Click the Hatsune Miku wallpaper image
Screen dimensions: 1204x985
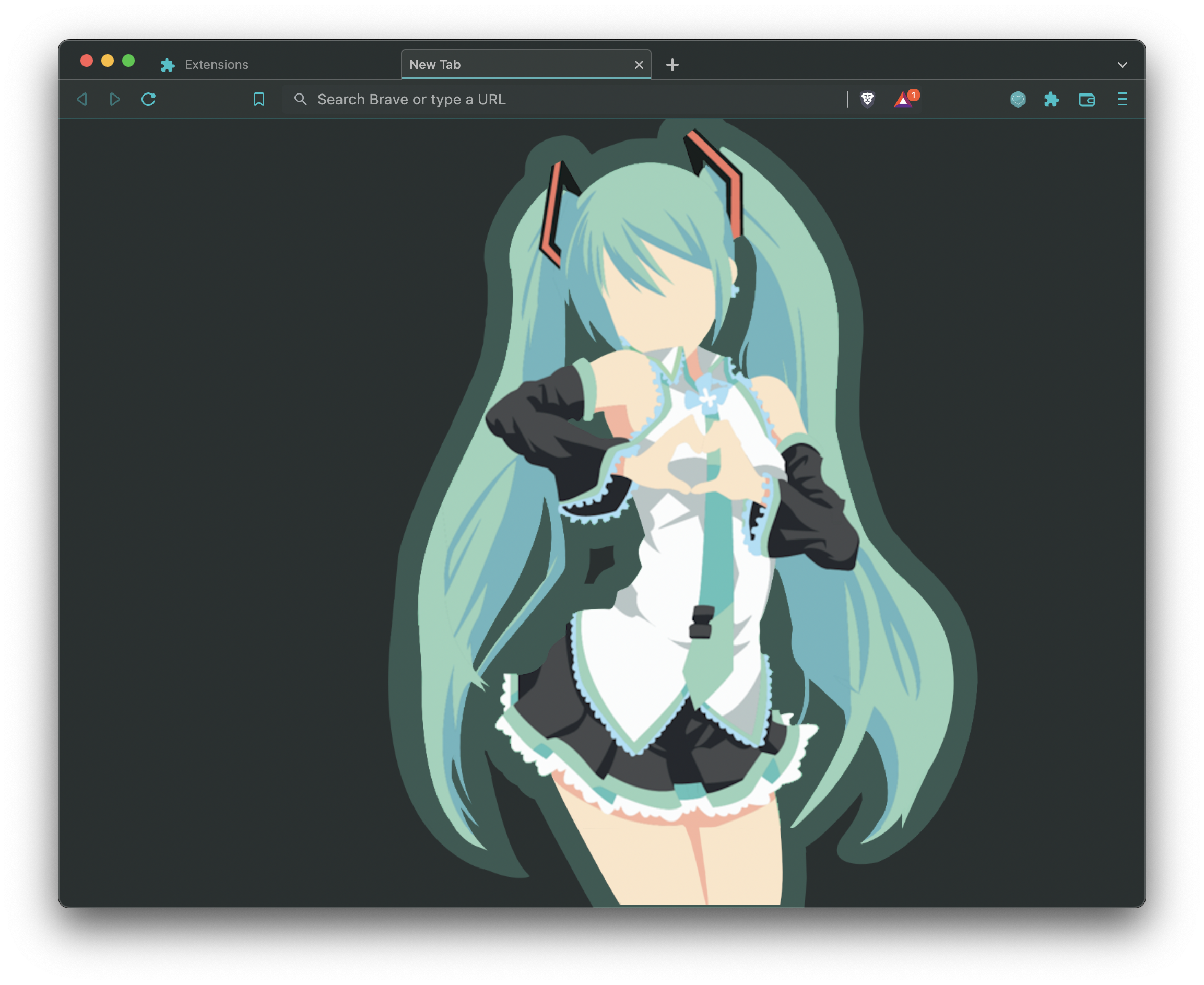[680, 511]
